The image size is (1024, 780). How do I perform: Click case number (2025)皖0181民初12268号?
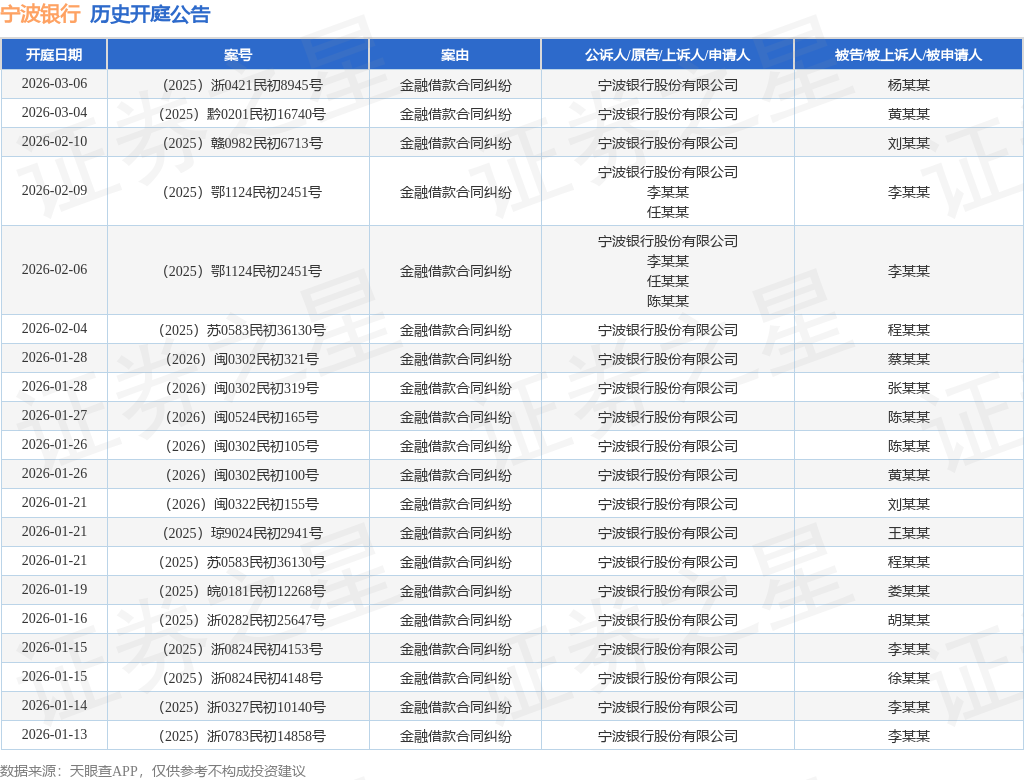(242, 591)
